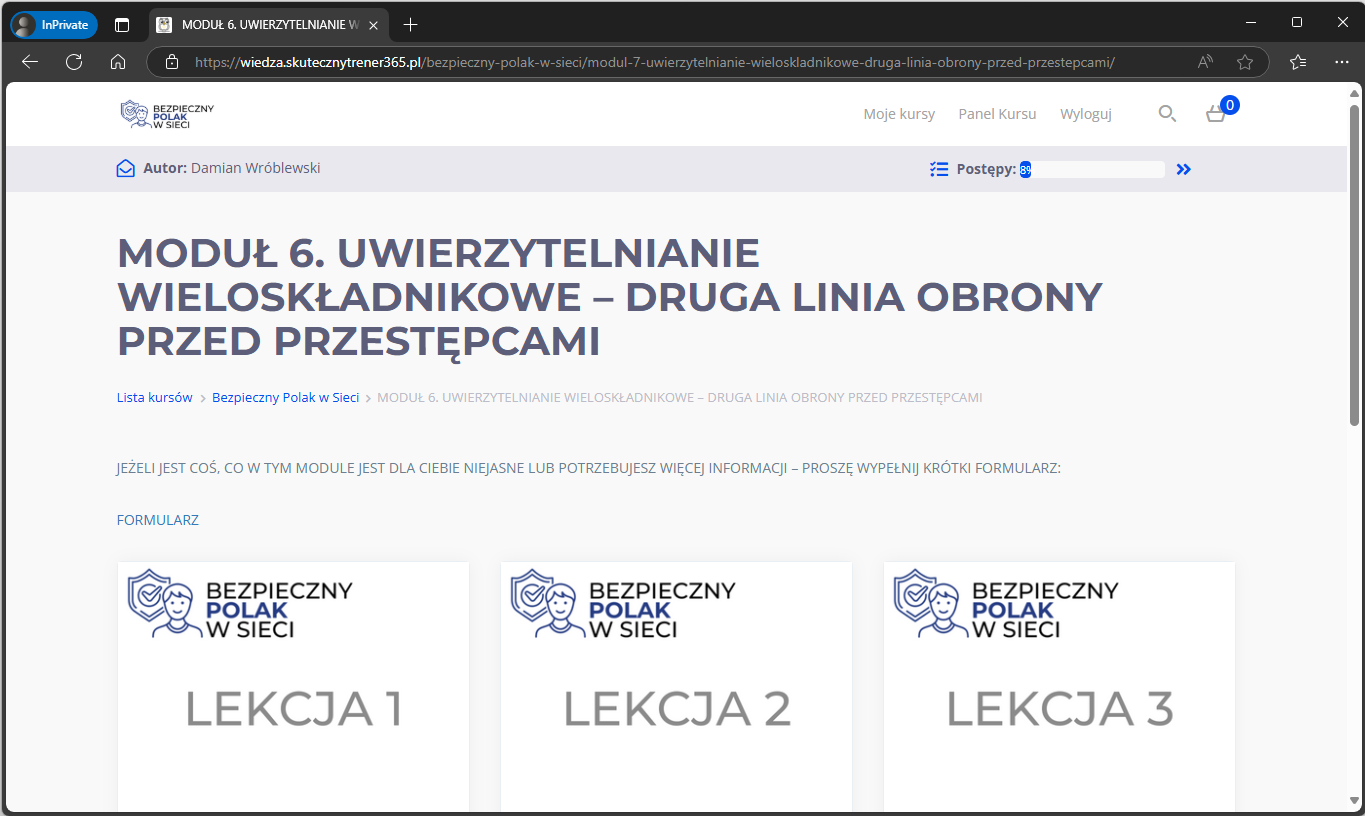Click Wyloguj to log out
Screen dimensions: 1365x816
(x=1086, y=114)
